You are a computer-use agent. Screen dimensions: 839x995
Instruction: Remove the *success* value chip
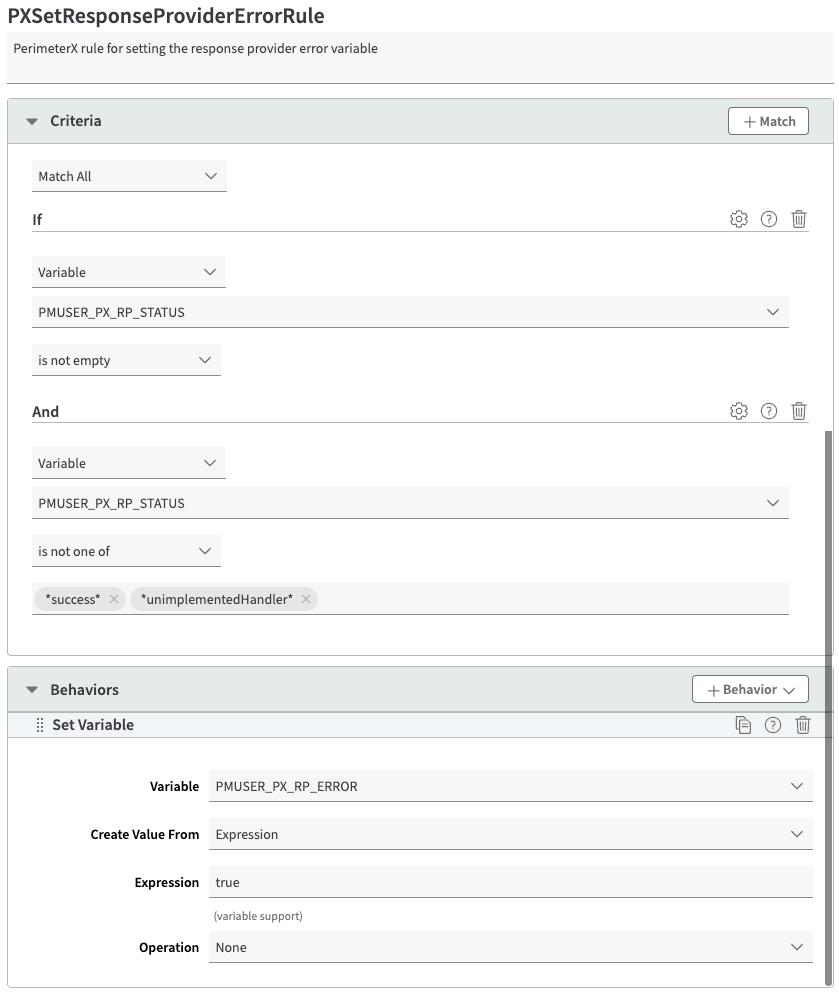pos(114,599)
